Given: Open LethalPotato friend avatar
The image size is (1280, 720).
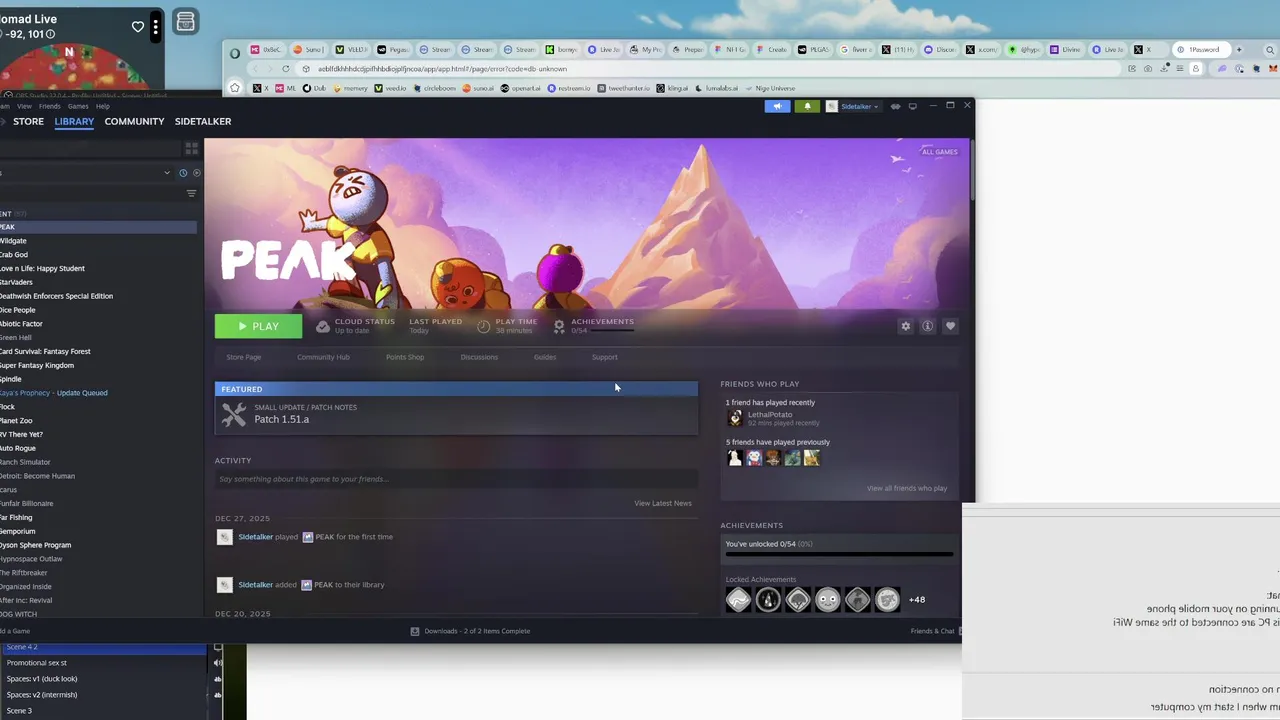Looking at the screenshot, I should tap(736, 418).
